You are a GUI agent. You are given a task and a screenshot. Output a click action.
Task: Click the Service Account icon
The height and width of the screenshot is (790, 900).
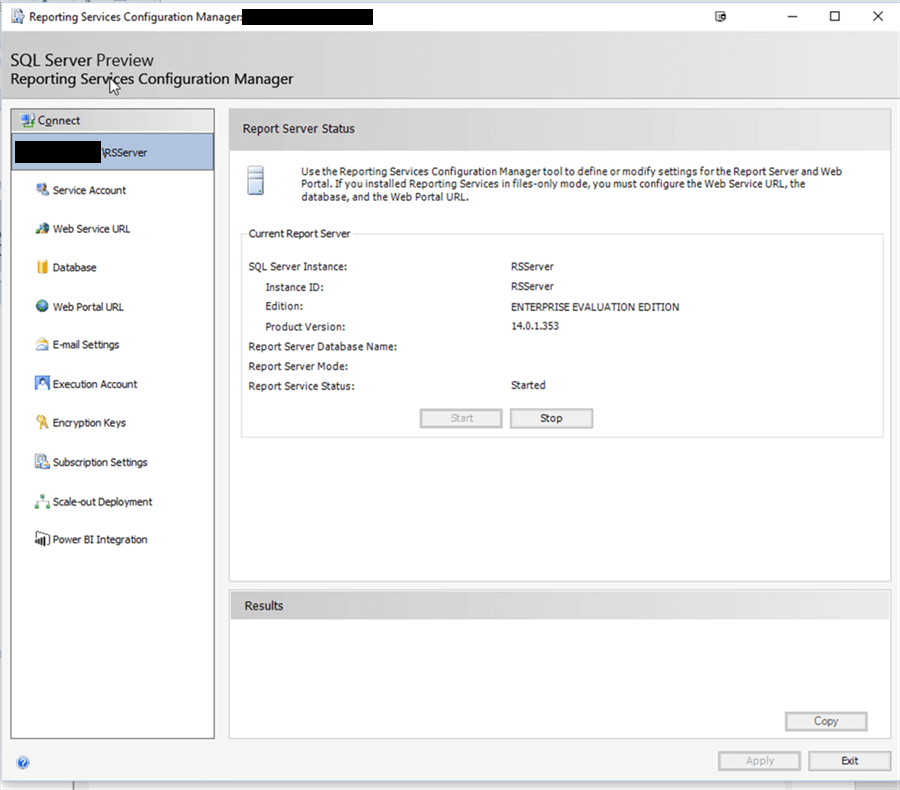pos(42,189)
